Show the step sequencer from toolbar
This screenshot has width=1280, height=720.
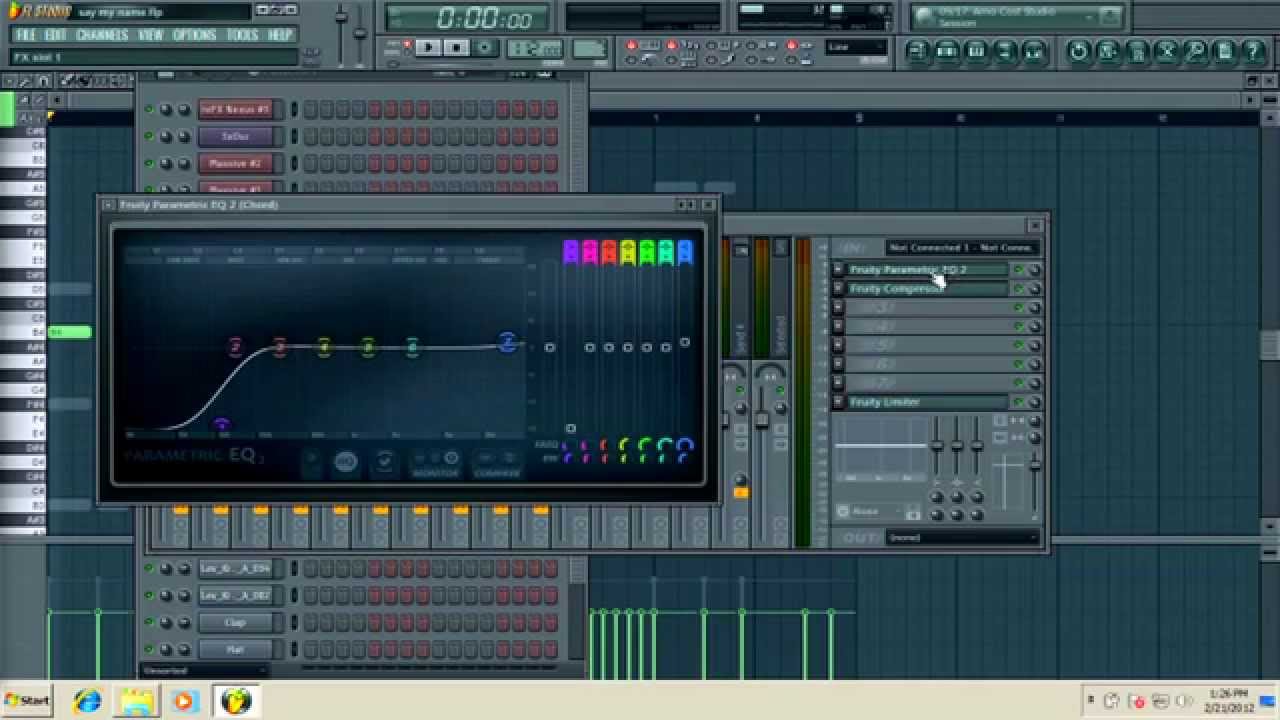(946, 51)
